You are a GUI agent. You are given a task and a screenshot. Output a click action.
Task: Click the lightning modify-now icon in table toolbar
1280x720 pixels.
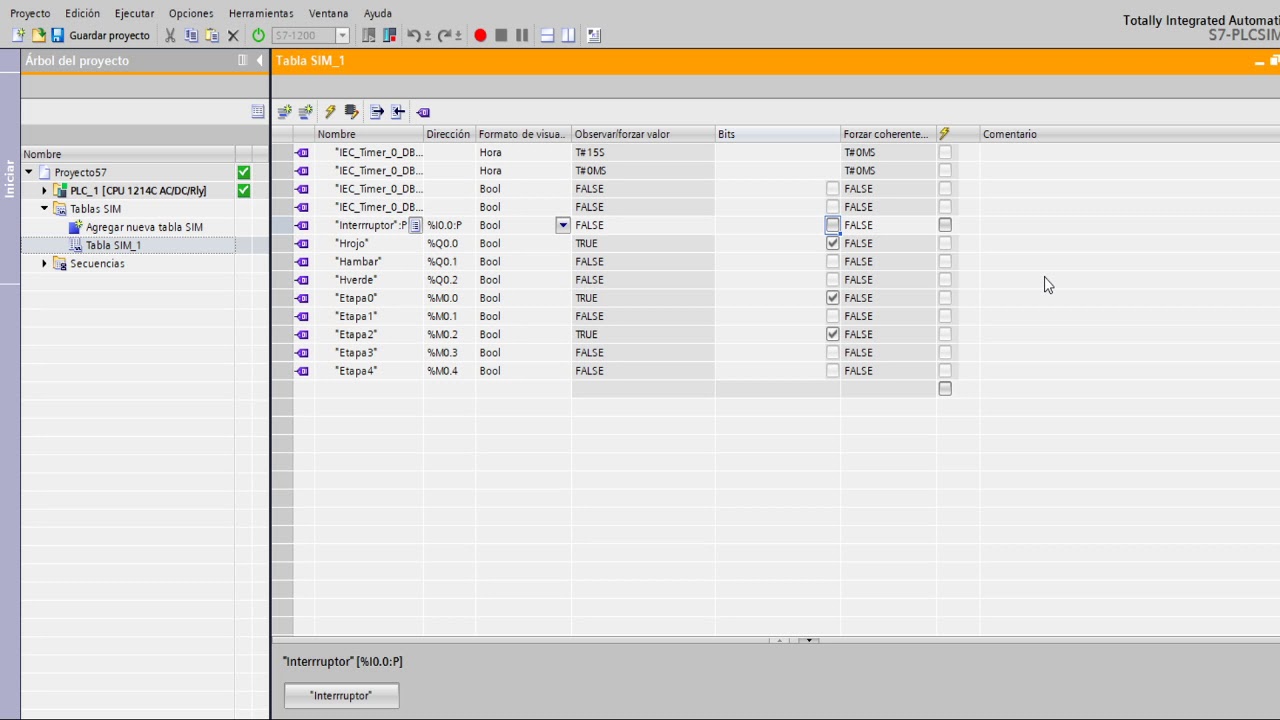point(330,112)
